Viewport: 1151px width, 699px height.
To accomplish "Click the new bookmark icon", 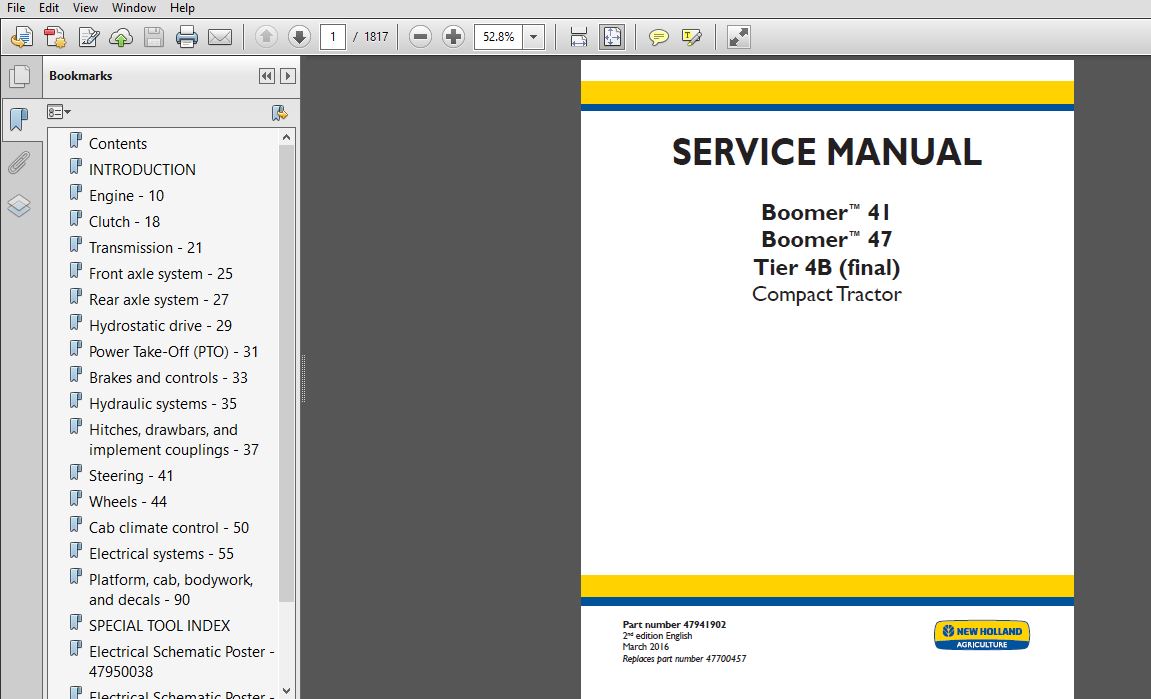I will (279, 112).
